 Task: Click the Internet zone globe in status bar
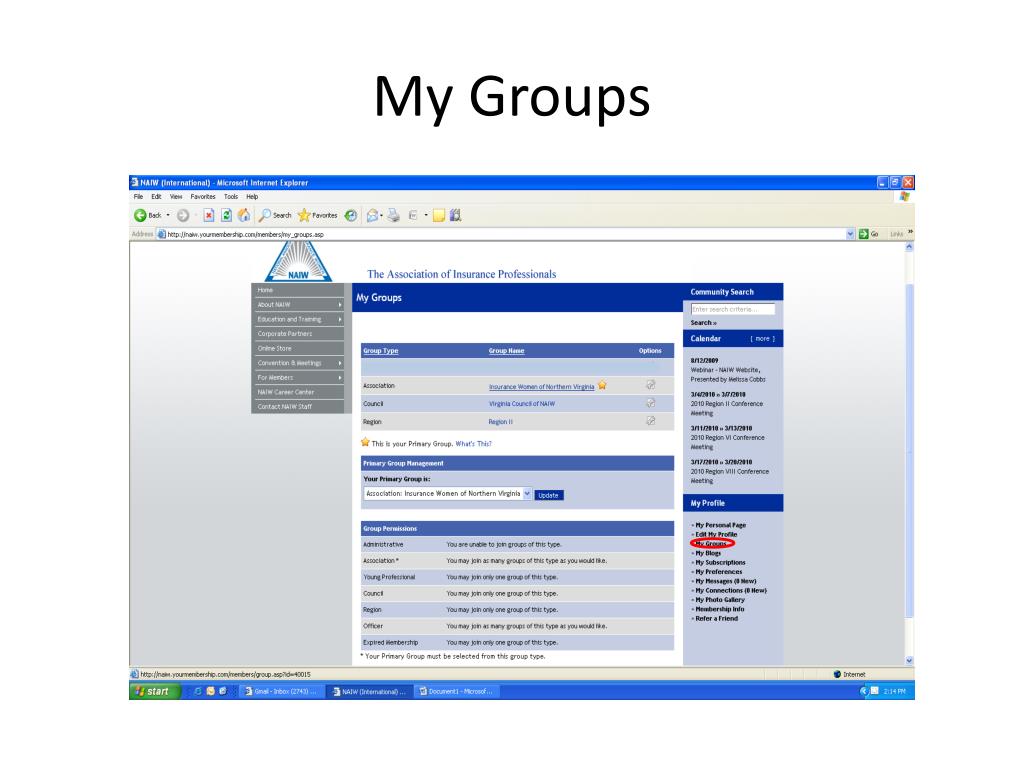coord(837,674)
